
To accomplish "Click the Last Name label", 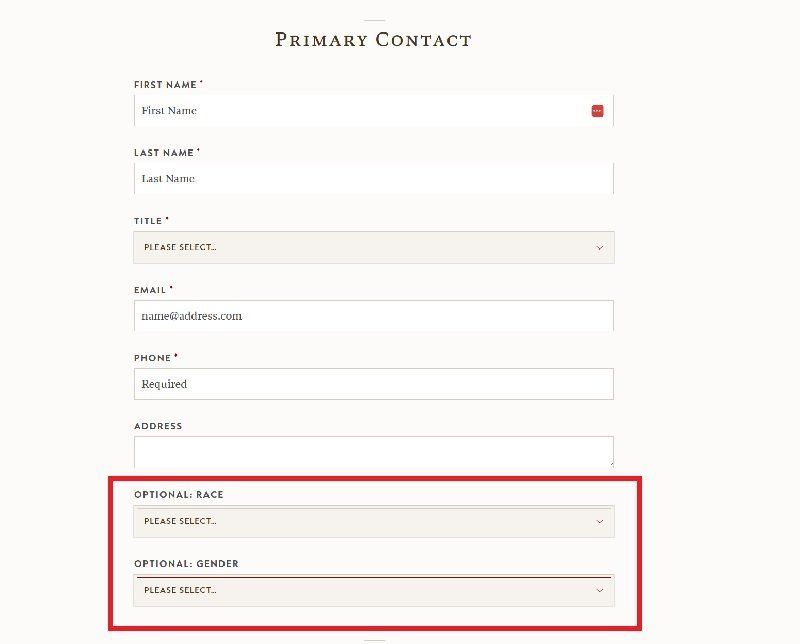I will 164,153.
